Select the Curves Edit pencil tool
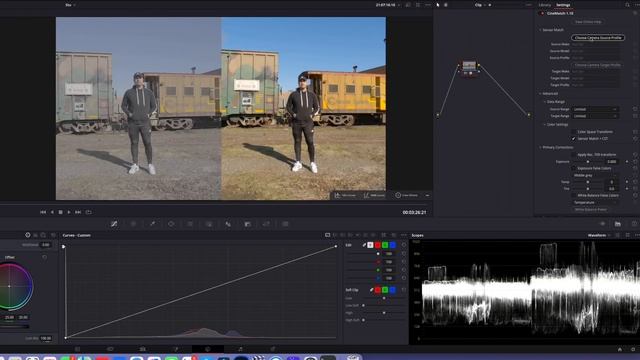This screenshot has width=640, height=360. [x=364, y=245]
